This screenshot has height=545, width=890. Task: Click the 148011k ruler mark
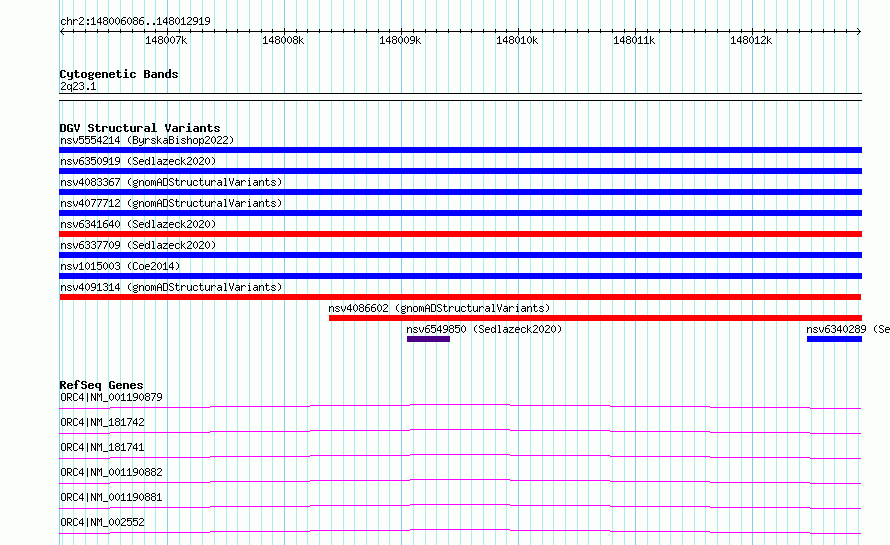(634, 40)
